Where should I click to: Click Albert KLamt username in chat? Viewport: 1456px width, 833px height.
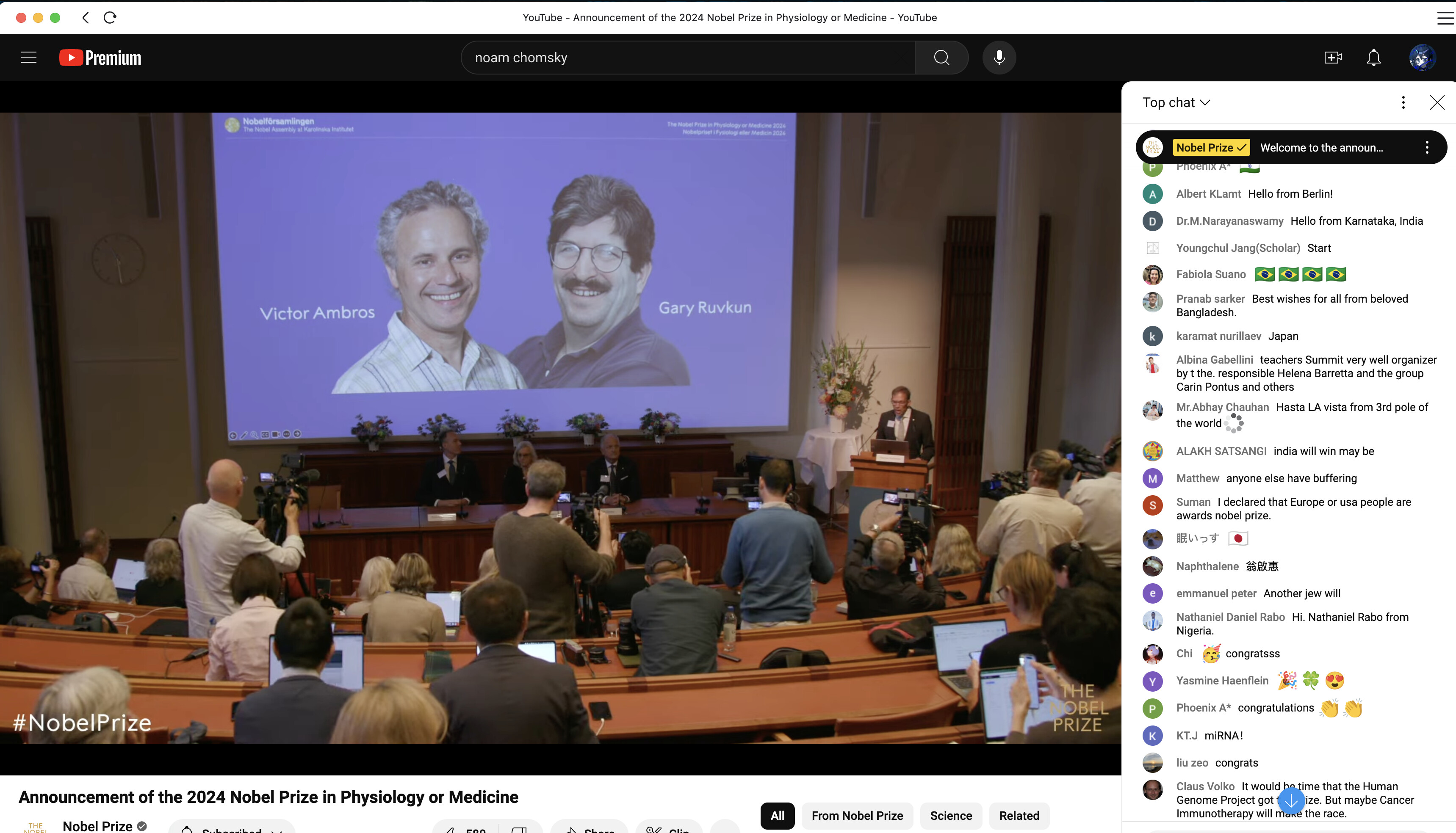click(x=1208, y=194)
